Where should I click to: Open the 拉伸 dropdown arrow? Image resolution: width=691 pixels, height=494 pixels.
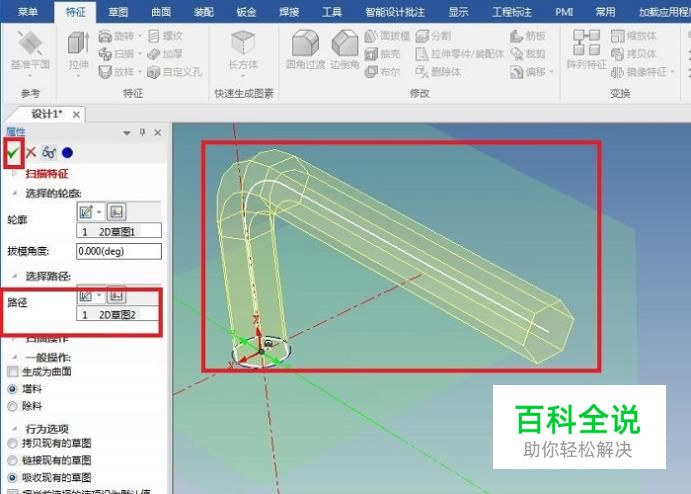click(79, 75)
